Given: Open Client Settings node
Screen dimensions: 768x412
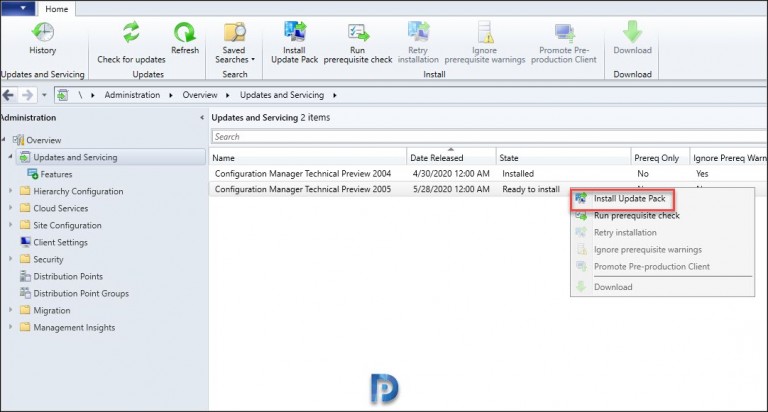Looking at the screenshot, I should (60, 242).
